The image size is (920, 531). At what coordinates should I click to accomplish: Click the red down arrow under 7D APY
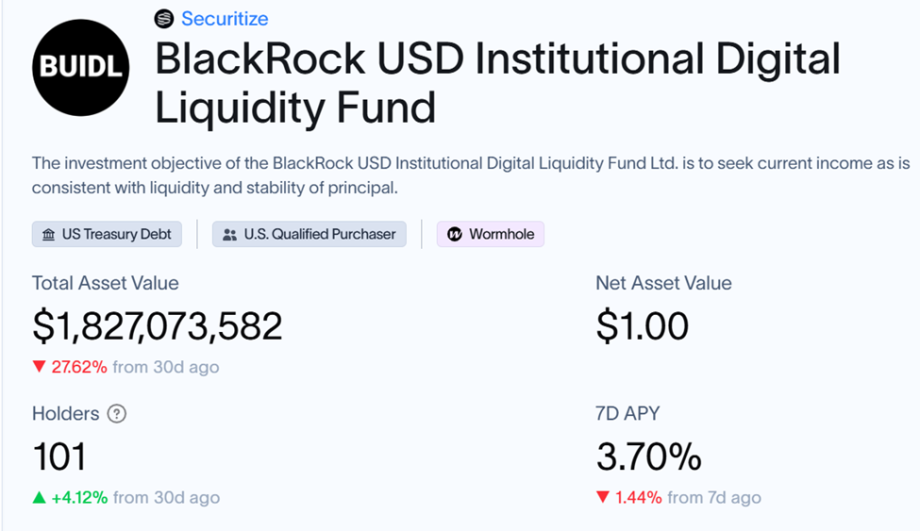pyautogui.click(x=602, y=497)
